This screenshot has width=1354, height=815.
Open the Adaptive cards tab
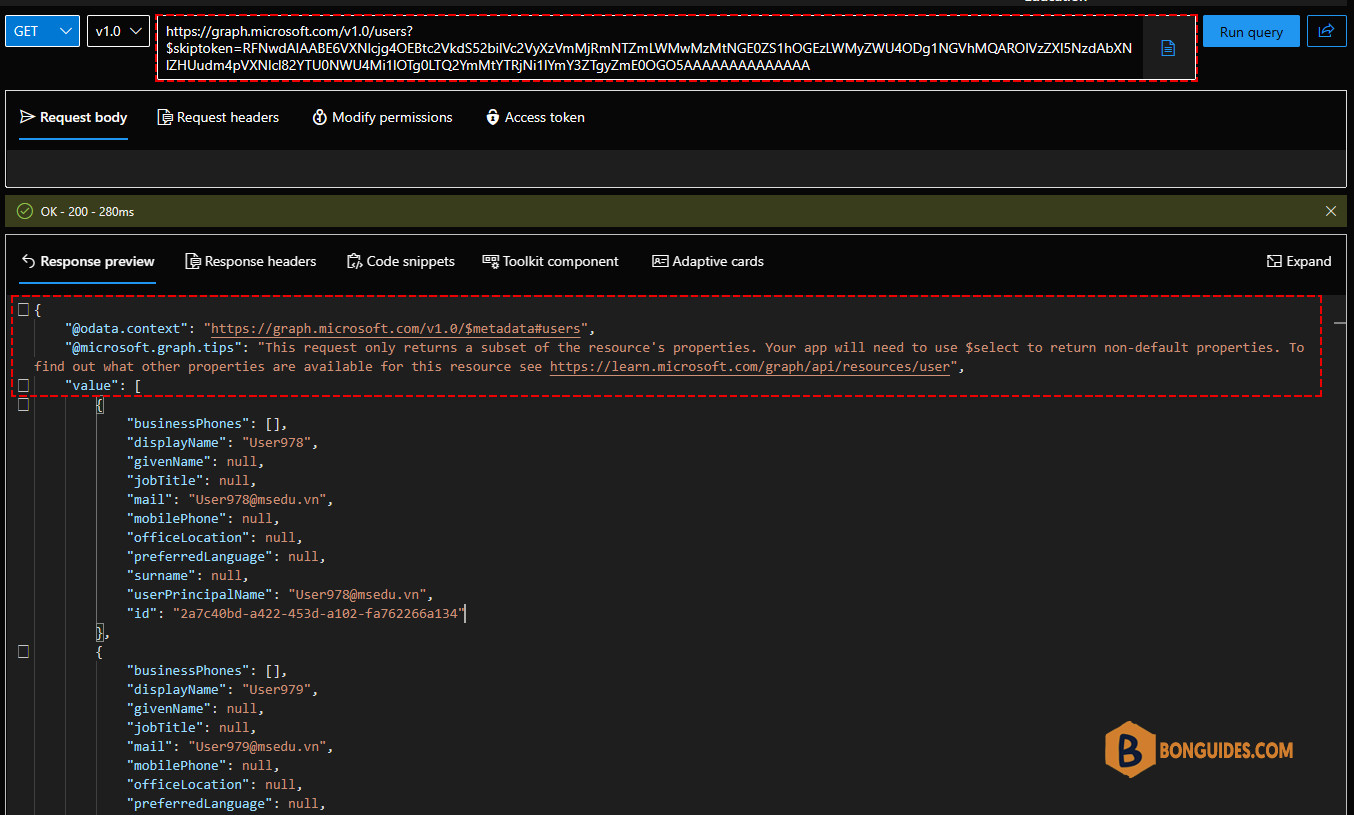[x=708, y=262]
